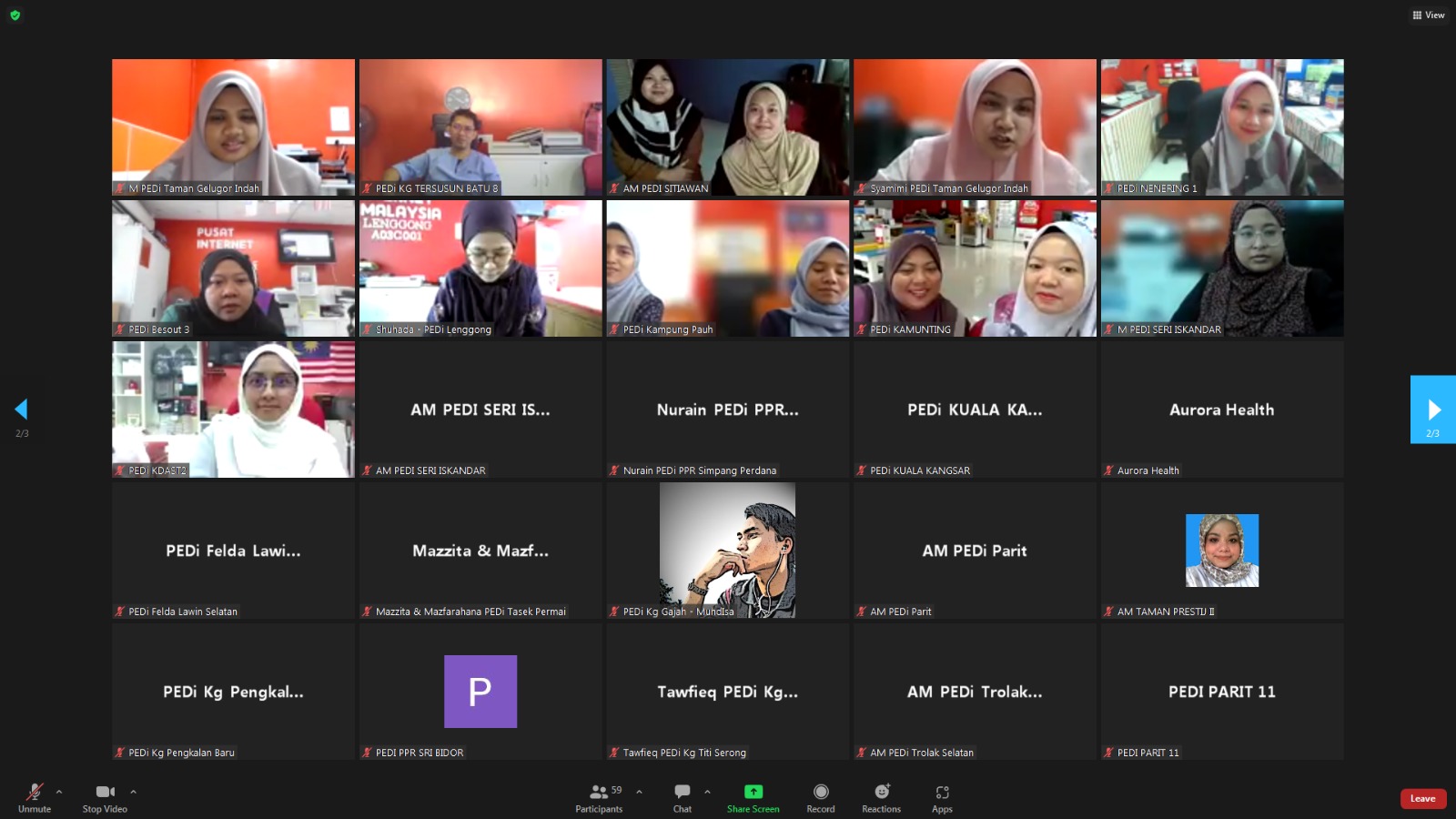Click the green encryption shield icon
Image resolution: width=1456 pixels, height=819 pixels.
(15, 15)
